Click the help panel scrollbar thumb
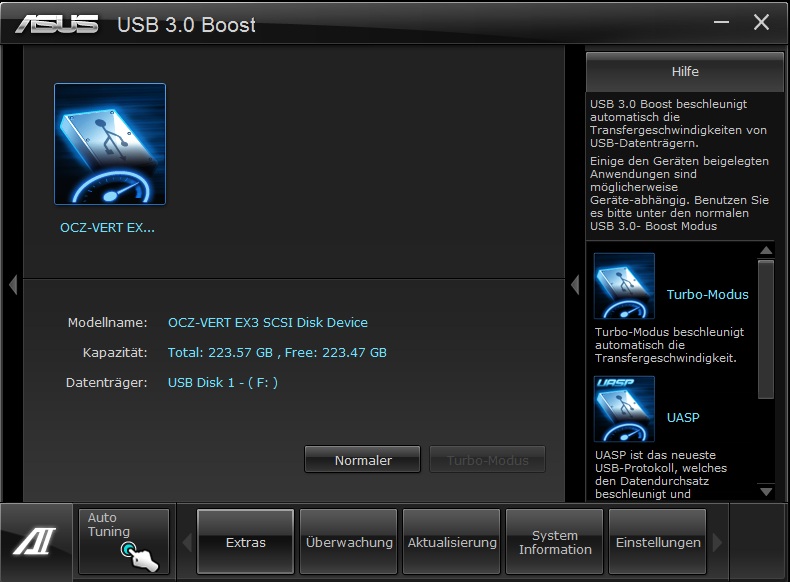Screen dimensions: 790x582 pos(766,329)
